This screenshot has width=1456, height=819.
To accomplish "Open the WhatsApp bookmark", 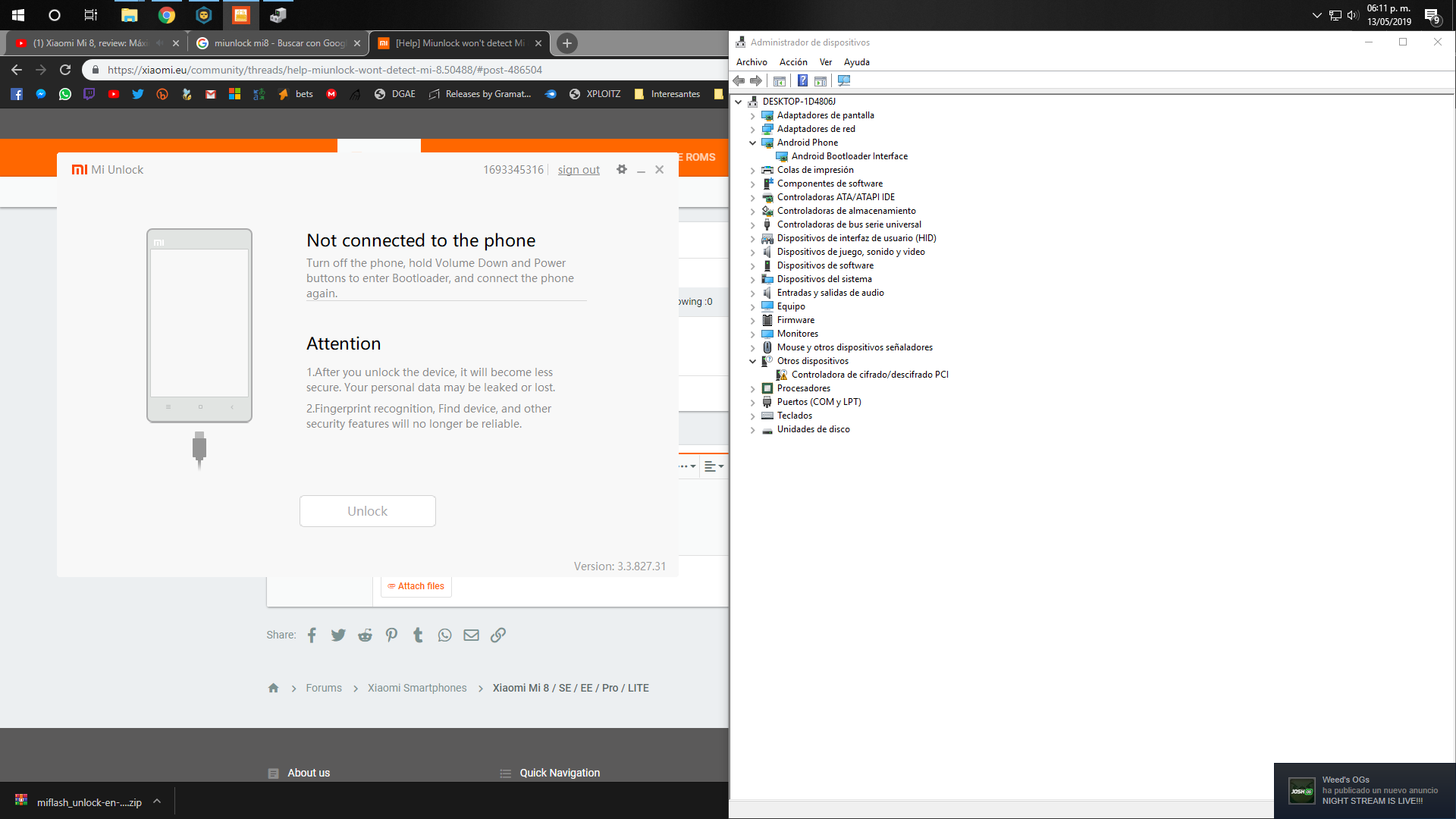I will click(x=65, y=94).
